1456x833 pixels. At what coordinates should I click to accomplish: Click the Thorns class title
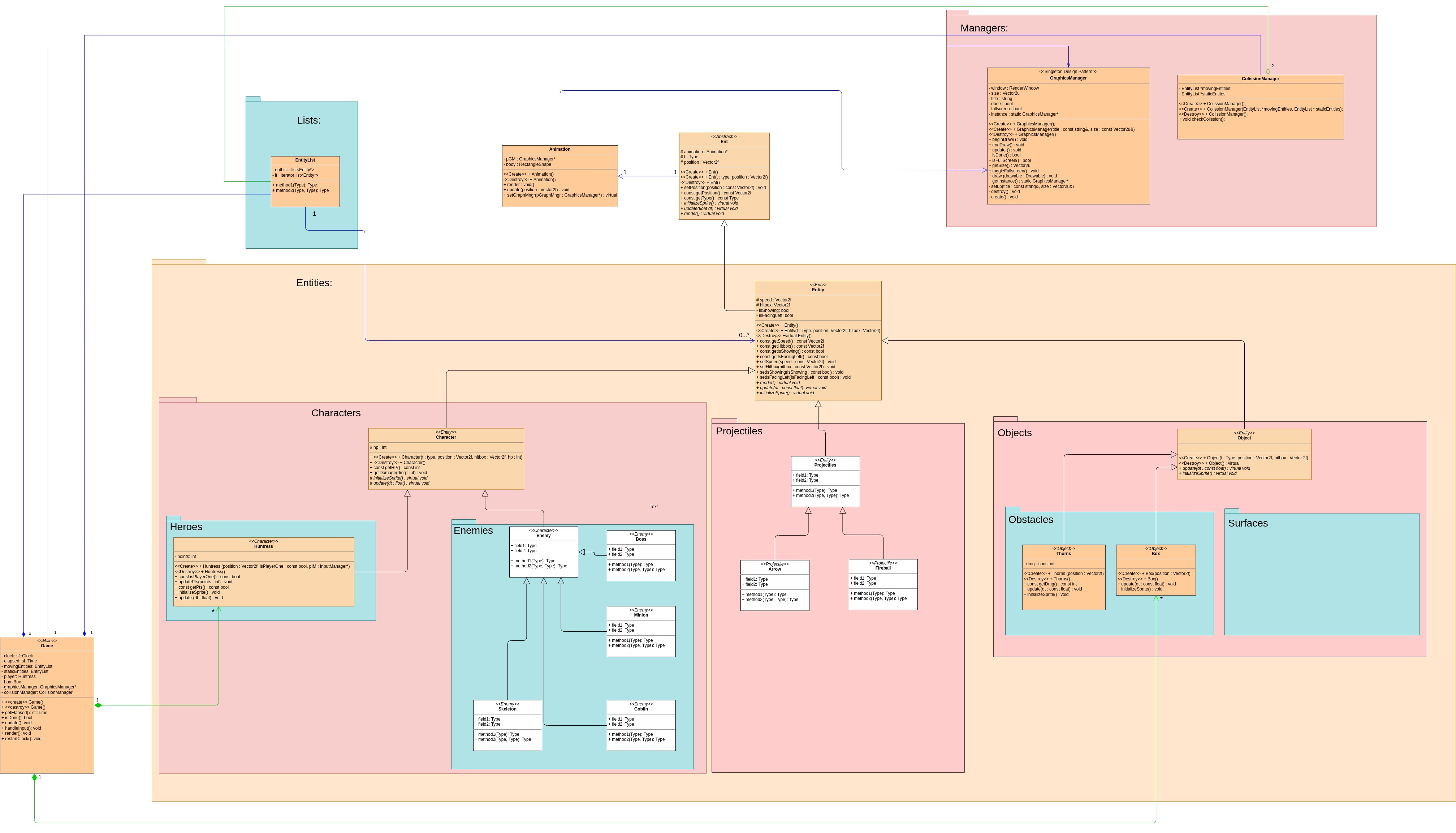(1063, 554)
